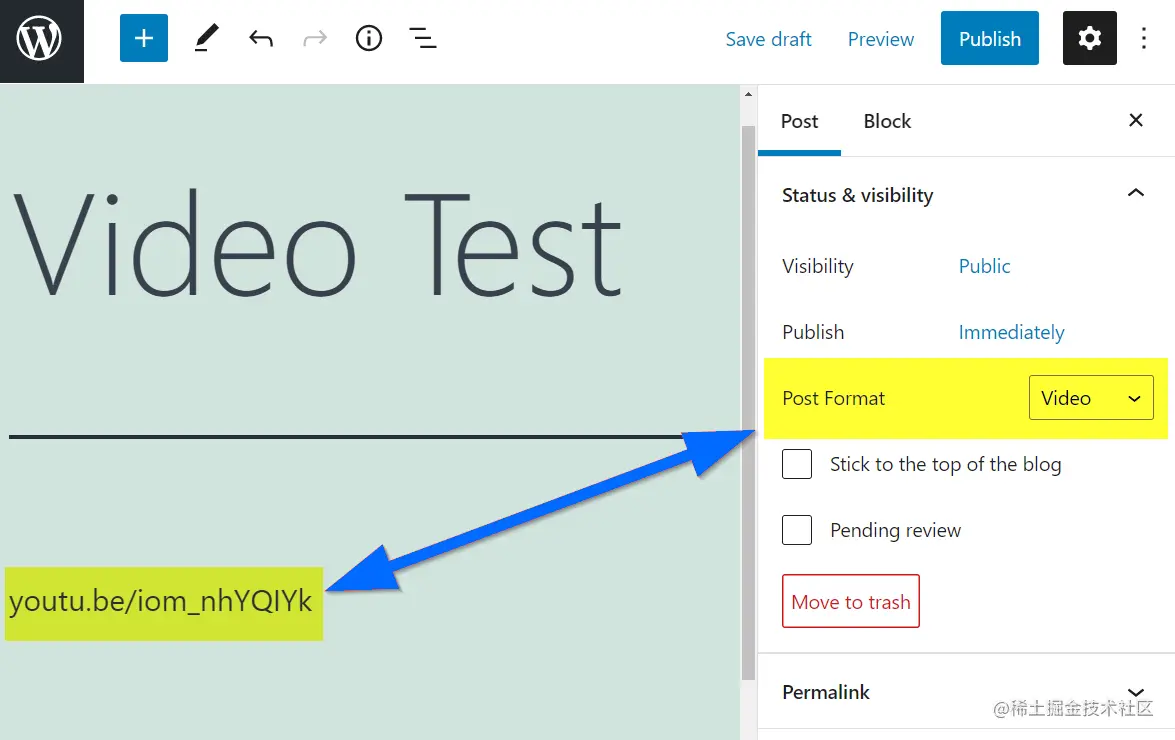The image size is (1175, 740).
Task: Open the block inserter
Action: (143, 38)
